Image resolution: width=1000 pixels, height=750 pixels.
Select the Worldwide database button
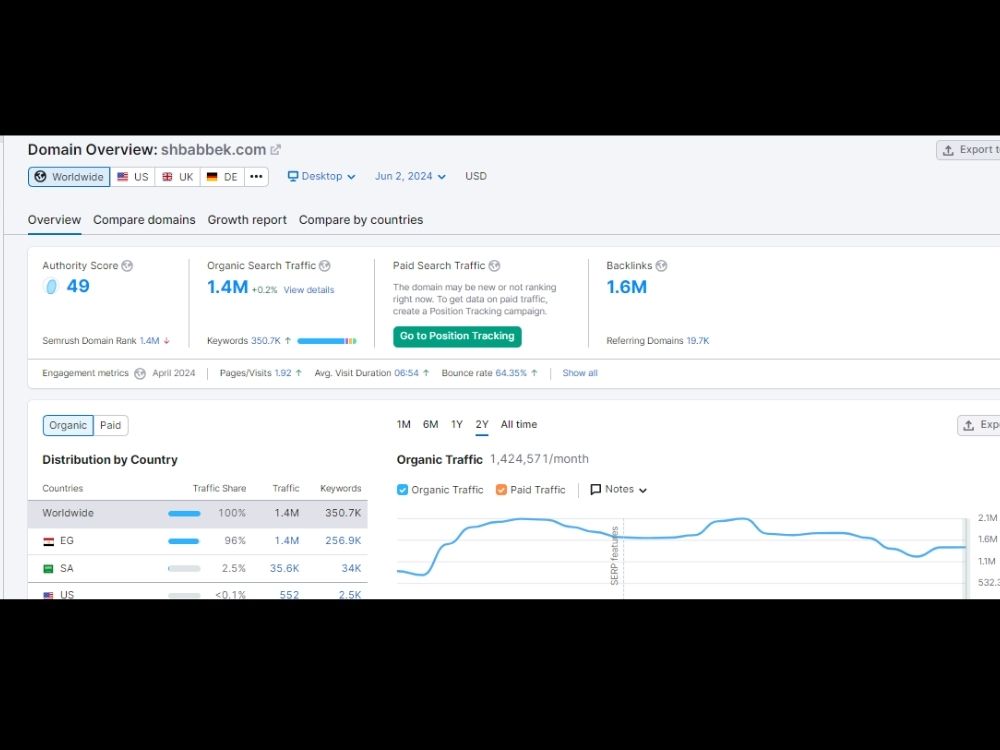pos(69,177)
